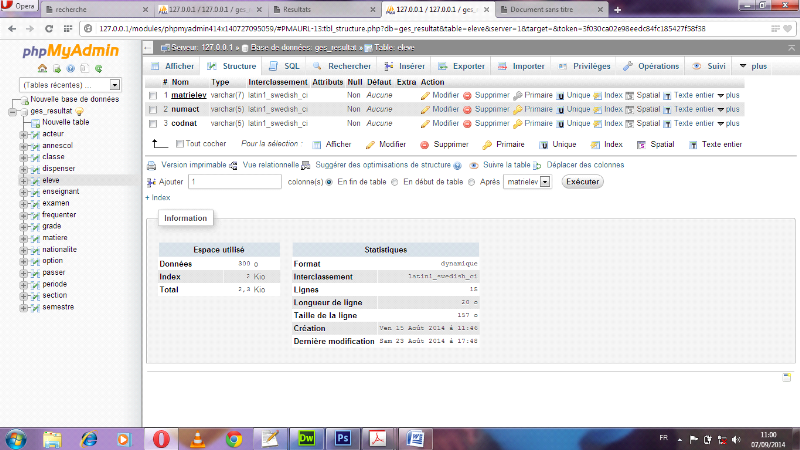Open VLC media player from taskbar
The width and height of the screenshot is (800, 450).
click(x=197, y=439)
